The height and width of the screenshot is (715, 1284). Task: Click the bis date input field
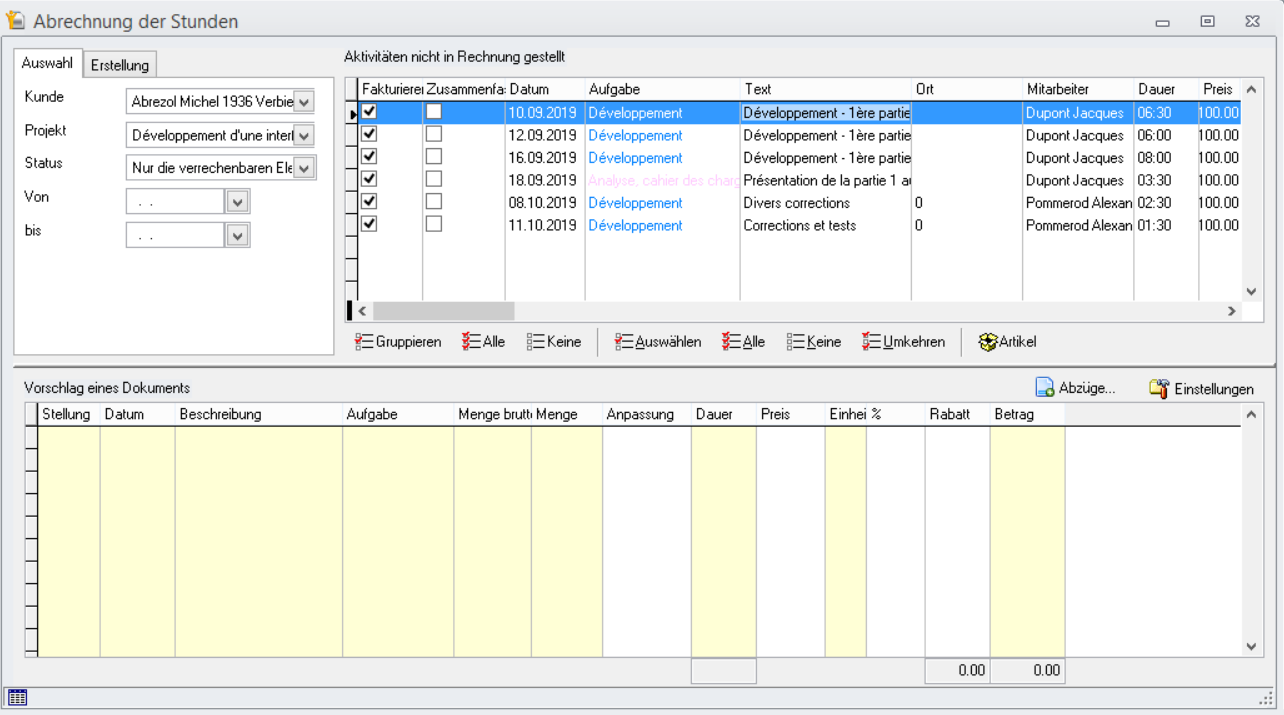click(x=176, y=235)
